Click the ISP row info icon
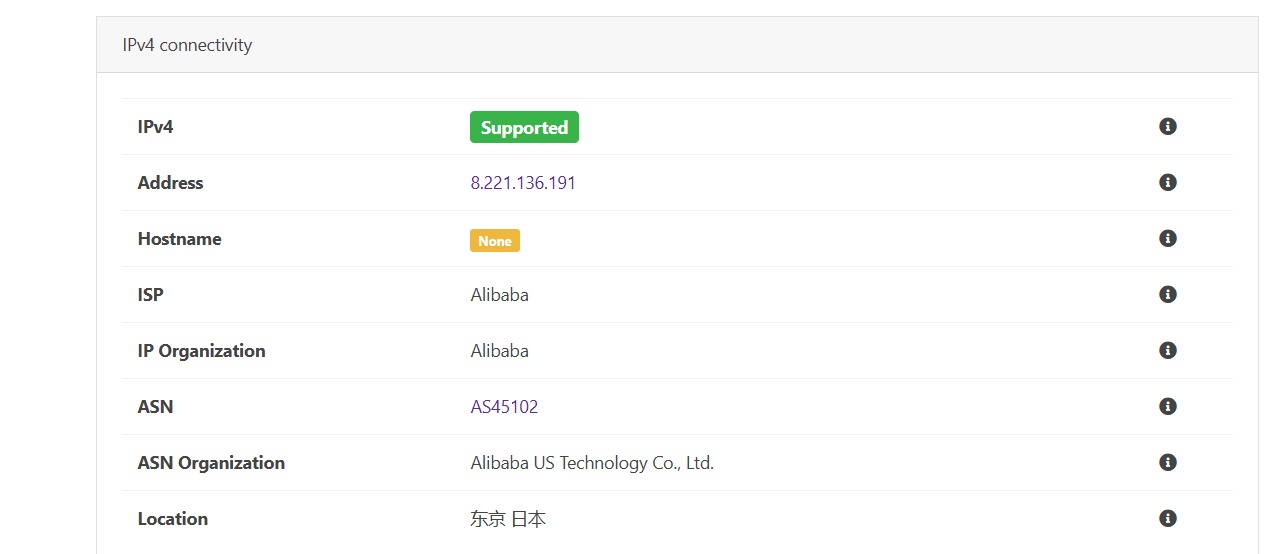Image resolution: width=1284 pixels, height=554 pixels. coord(1167,295)
